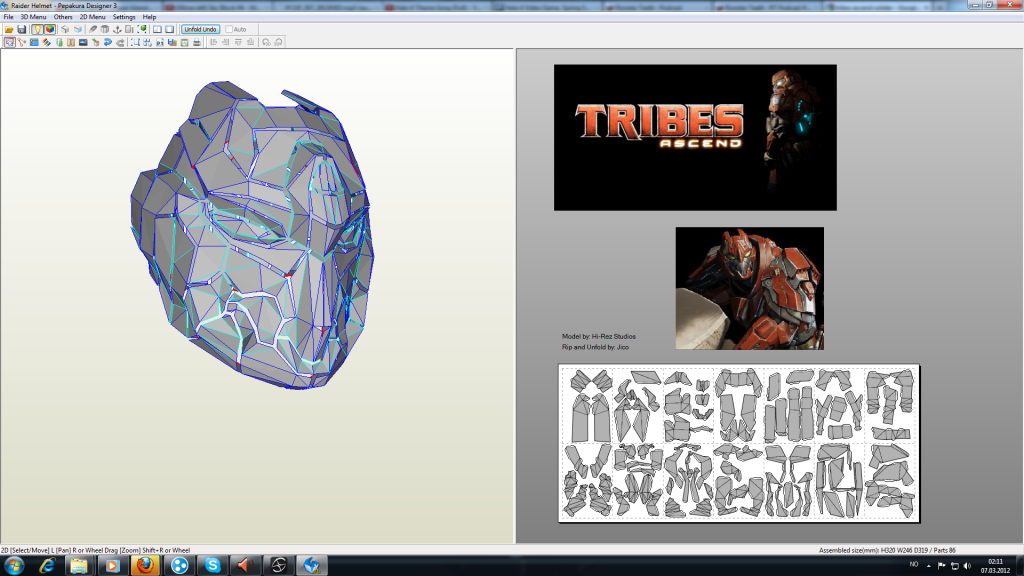Viewport: 1024px width, 576px height.
Task: Open Windows Media Player in taskbar
Action: [x=112, y=566]
